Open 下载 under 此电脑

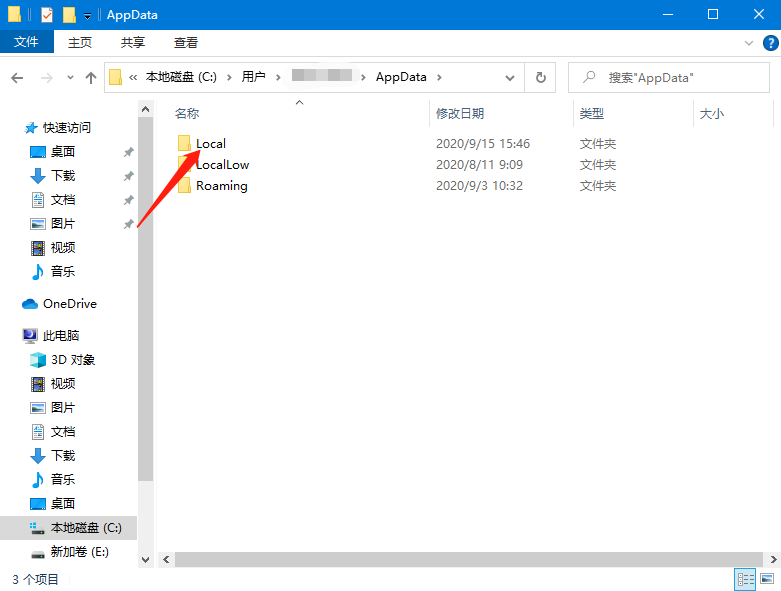pyautogui.click(x=63, y=456)
